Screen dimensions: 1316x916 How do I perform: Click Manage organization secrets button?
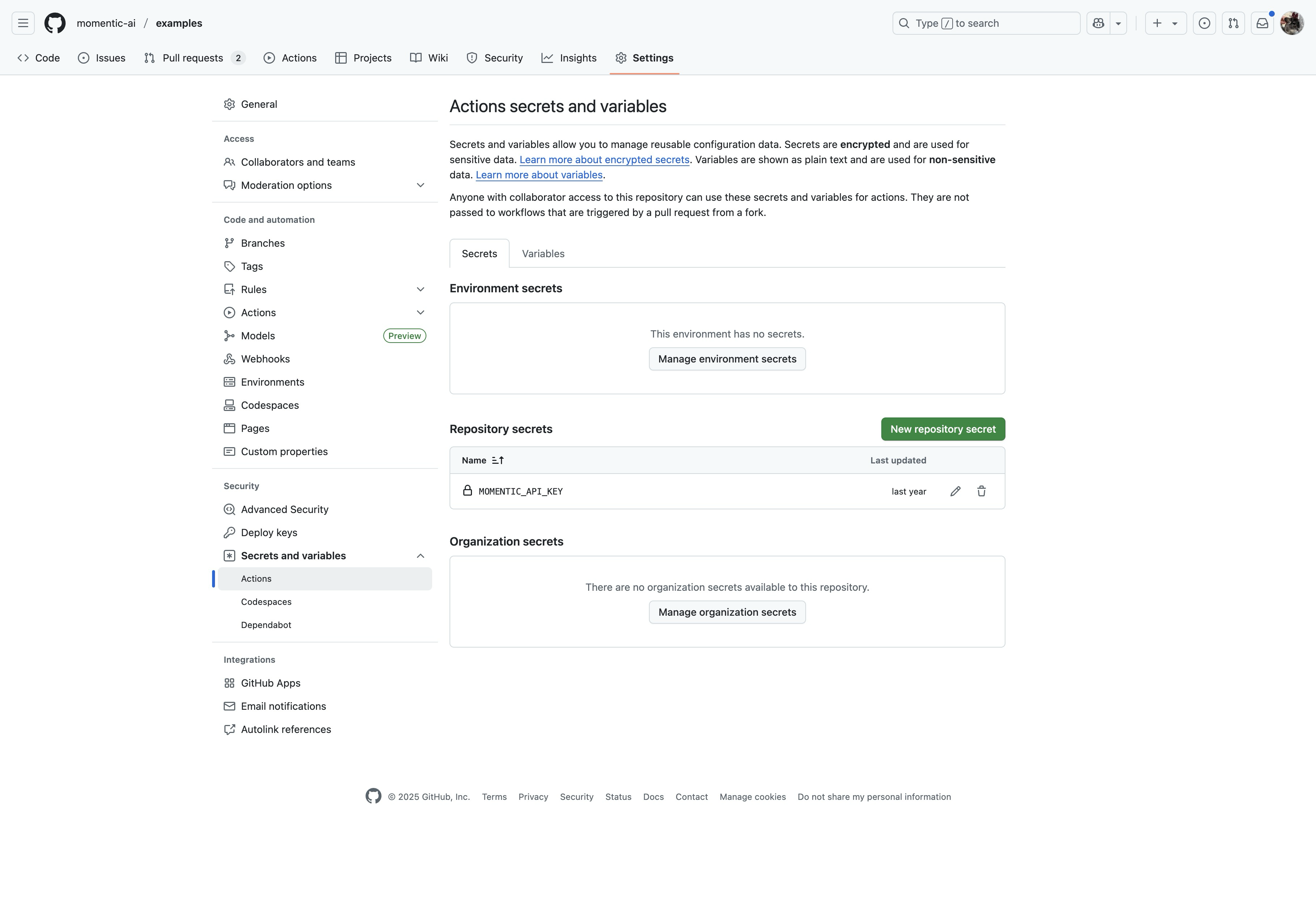coord(727,612)
